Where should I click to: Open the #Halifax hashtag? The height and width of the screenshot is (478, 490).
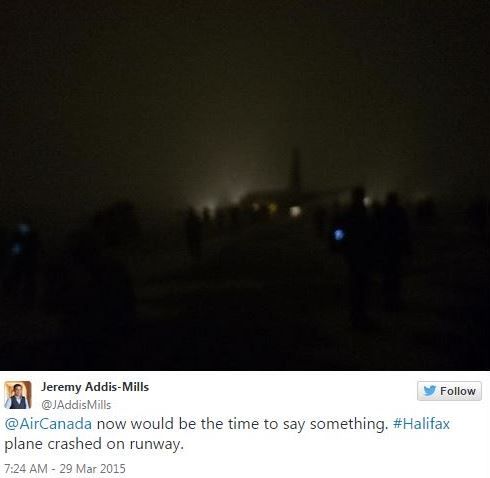tap(421, 424)
